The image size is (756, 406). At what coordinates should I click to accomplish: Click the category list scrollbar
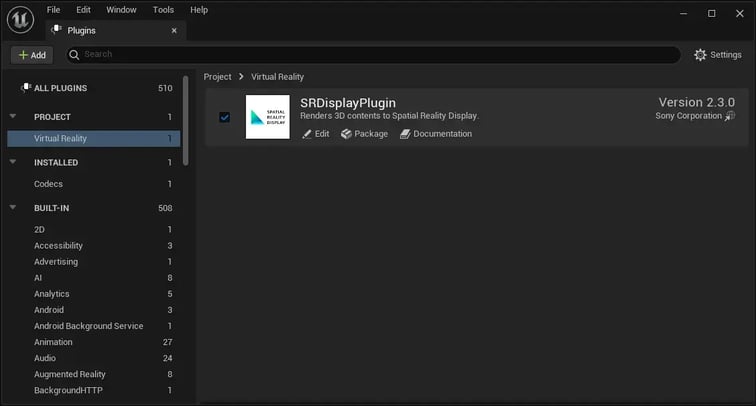(x=186, y=121)
